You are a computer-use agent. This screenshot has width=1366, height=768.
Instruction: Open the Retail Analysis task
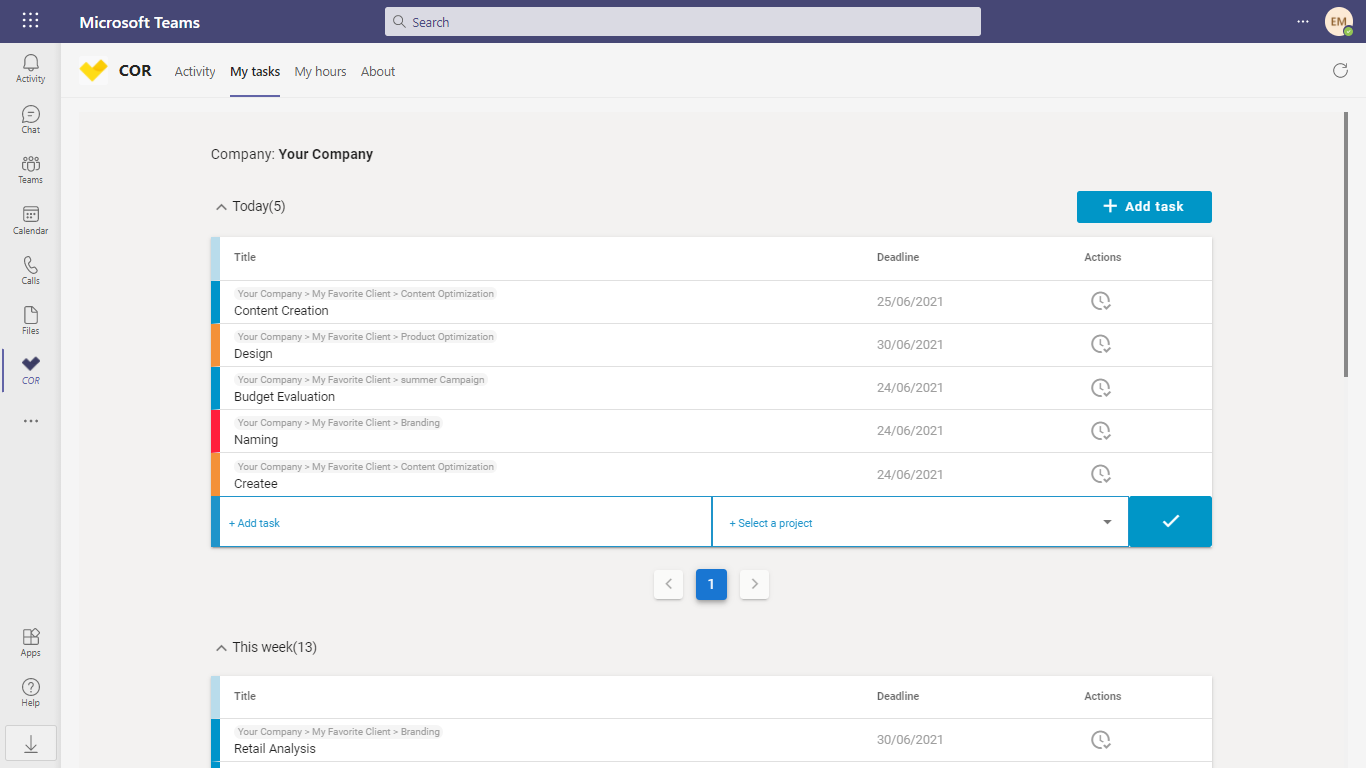[275, 749]
